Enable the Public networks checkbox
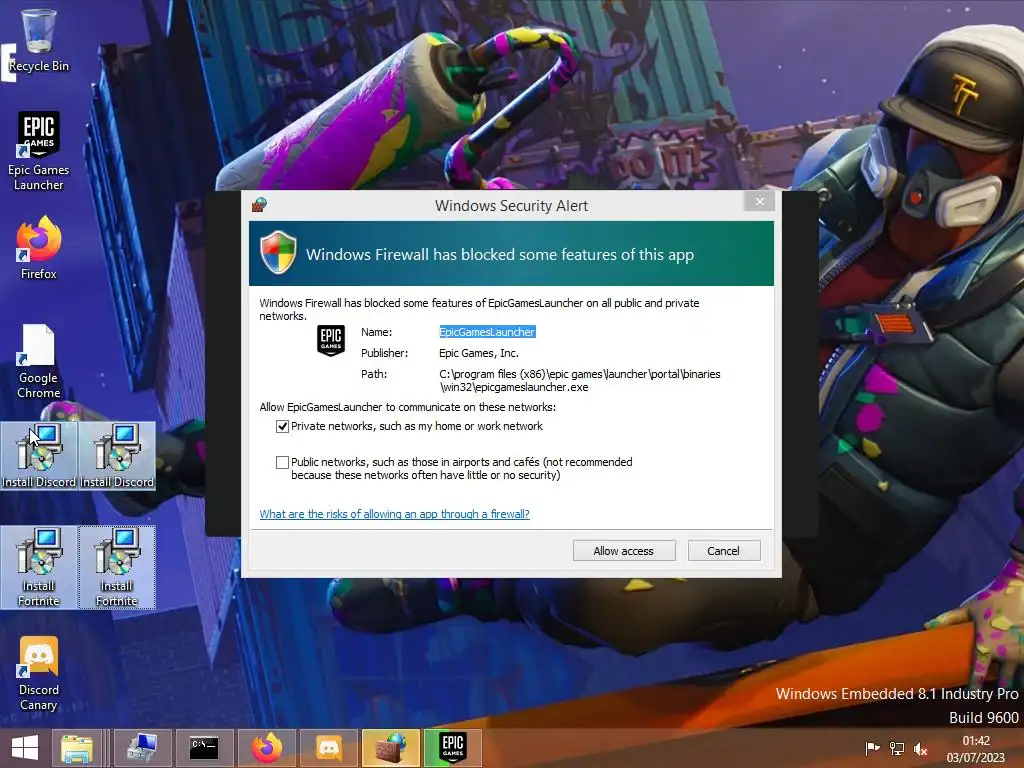This screenshot has height=768, width=1024. coord(282,462)
